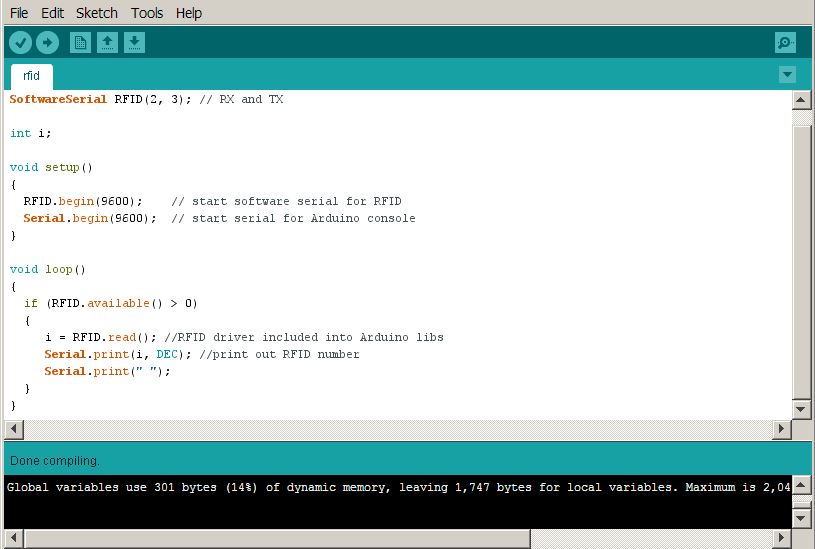Click comment '// start serial for Arduino console'
The width and height of the screenshot is (815, 549).
[293, 218]
